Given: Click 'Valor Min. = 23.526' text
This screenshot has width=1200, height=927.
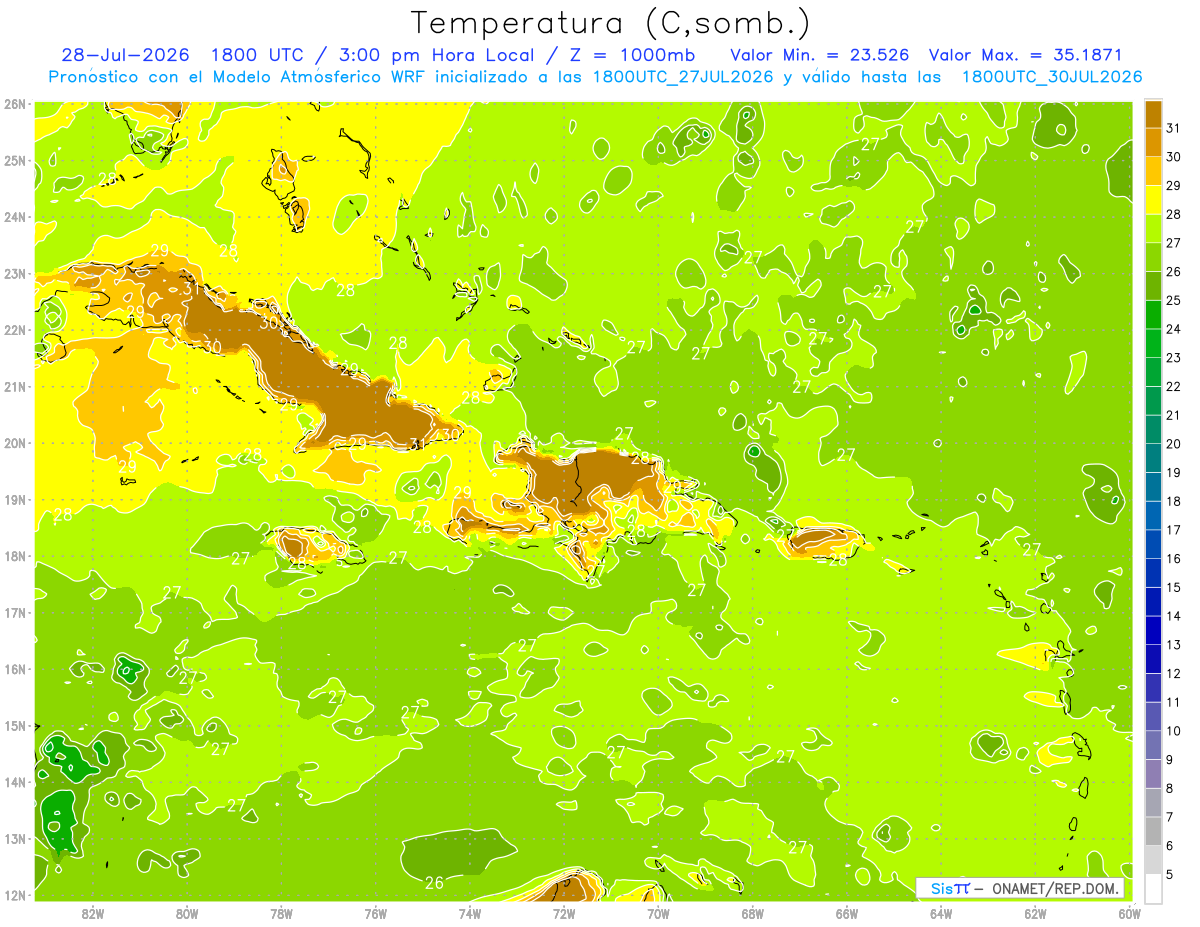Looking at the screenshot, I should click(x=820, y=55).
